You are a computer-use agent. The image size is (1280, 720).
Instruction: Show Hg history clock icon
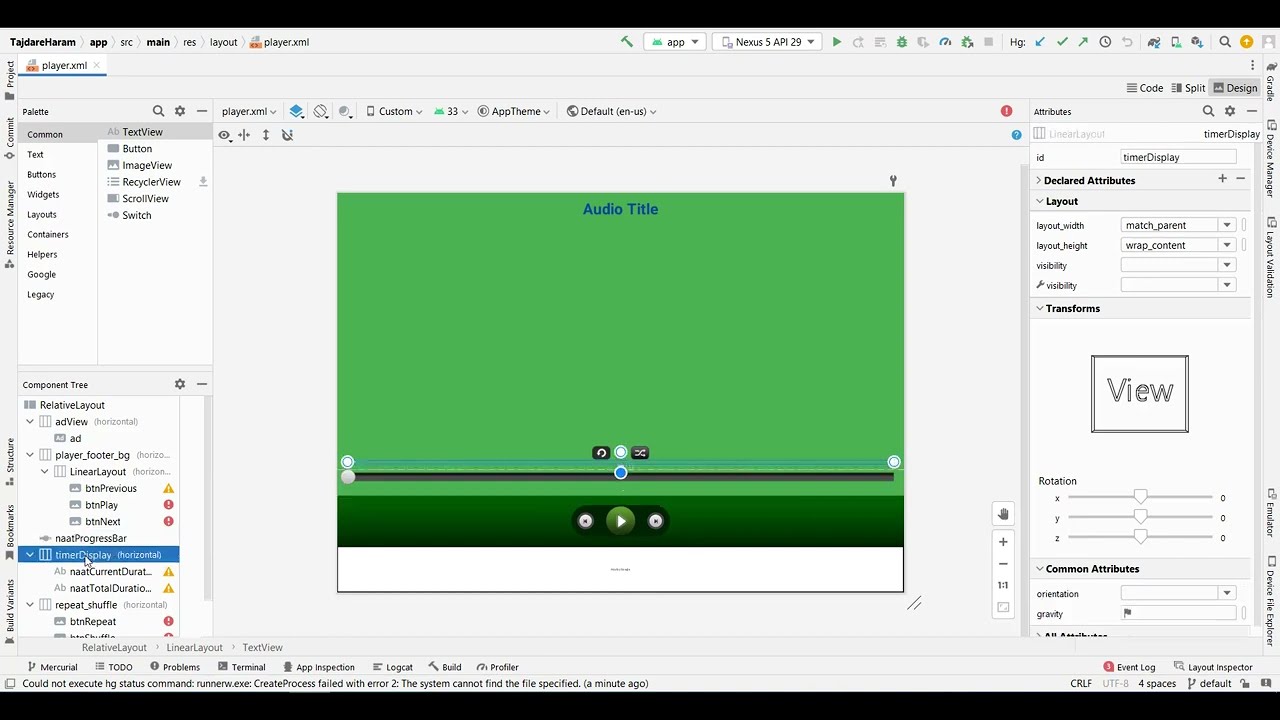(x=1105, y=42)
